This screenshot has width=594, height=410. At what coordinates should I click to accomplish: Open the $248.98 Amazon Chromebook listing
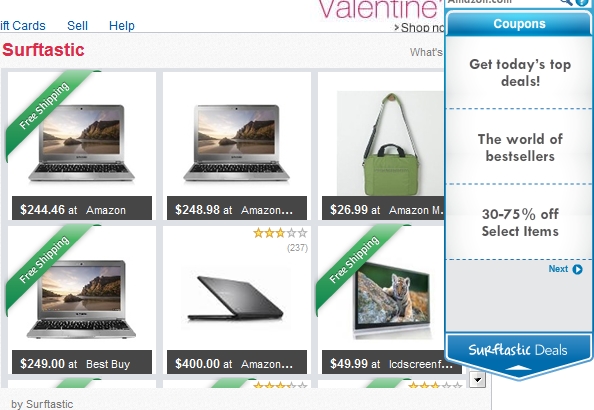[x=237, y=146]
